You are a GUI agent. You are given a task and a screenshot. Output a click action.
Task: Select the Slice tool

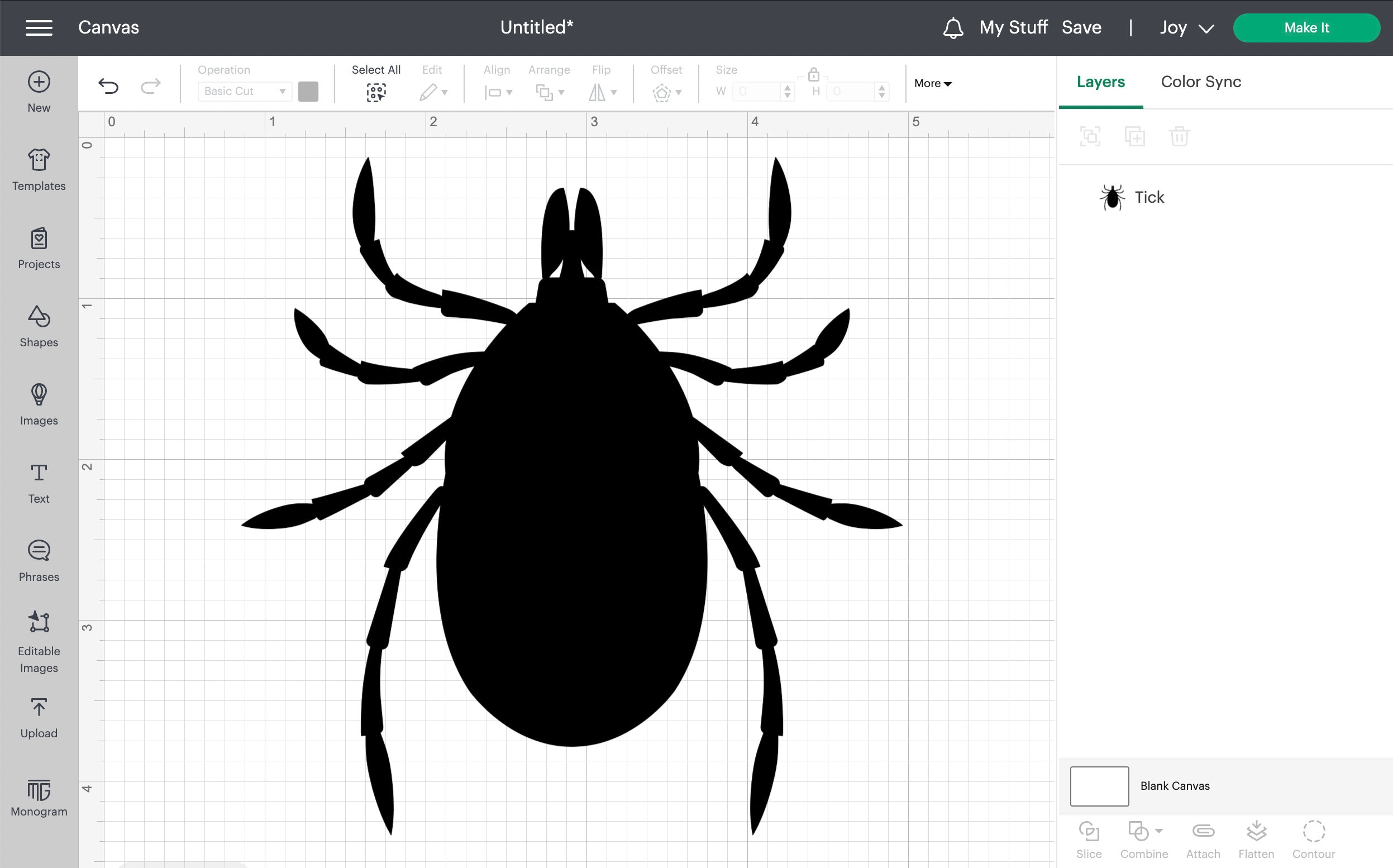[x=1089, y=838]
